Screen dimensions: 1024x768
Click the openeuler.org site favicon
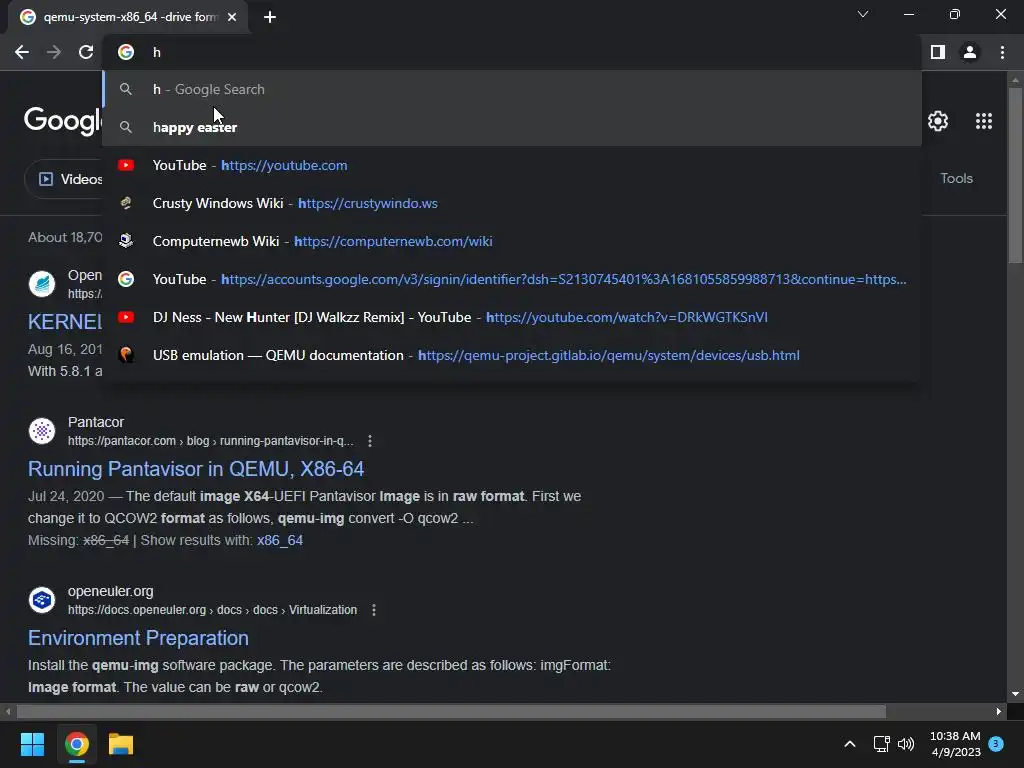coord(42,600)
